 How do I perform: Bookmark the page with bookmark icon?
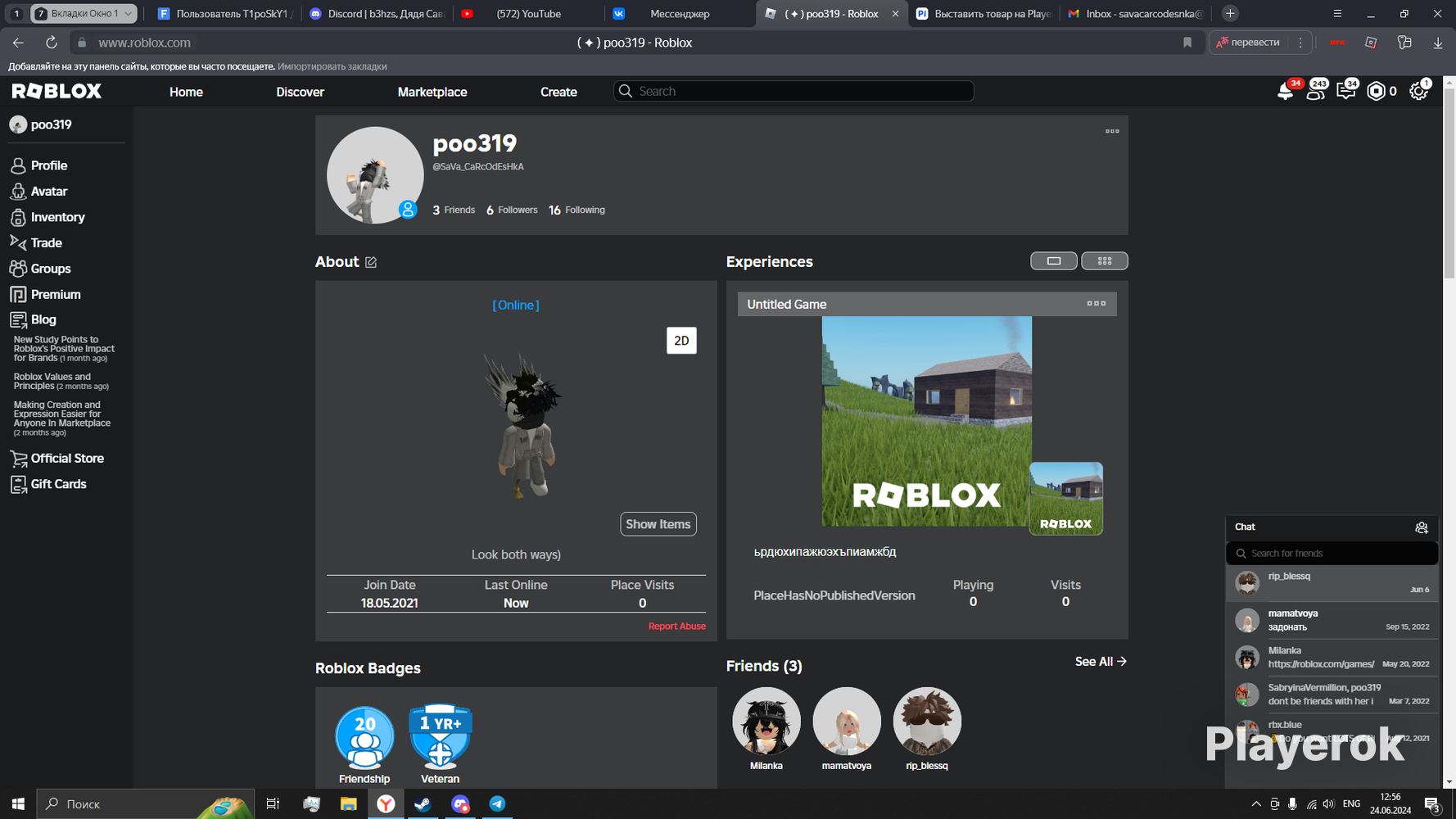(x=1187, y=43)
